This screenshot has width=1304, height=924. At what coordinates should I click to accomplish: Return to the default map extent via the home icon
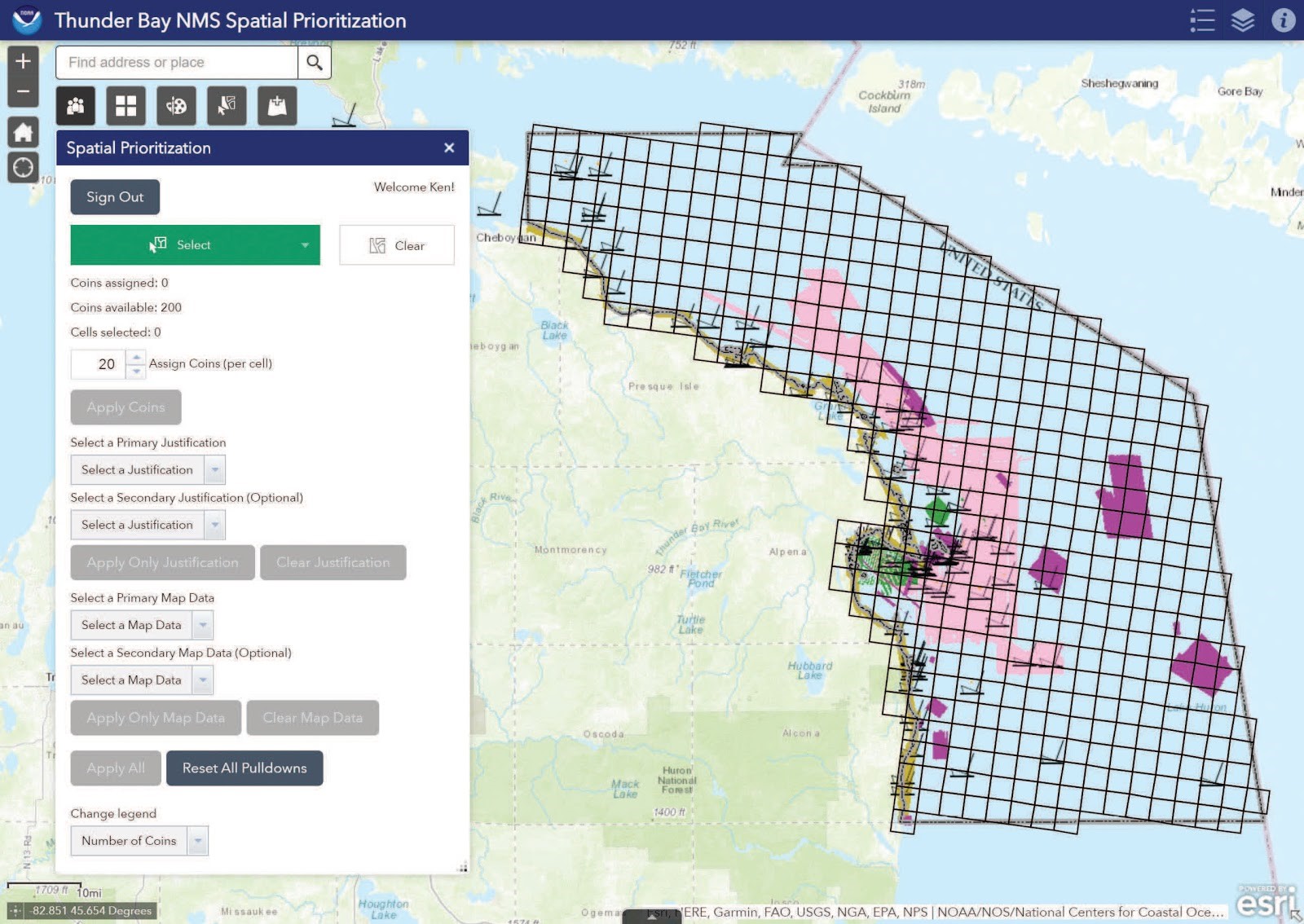click(x=23, y=132)
